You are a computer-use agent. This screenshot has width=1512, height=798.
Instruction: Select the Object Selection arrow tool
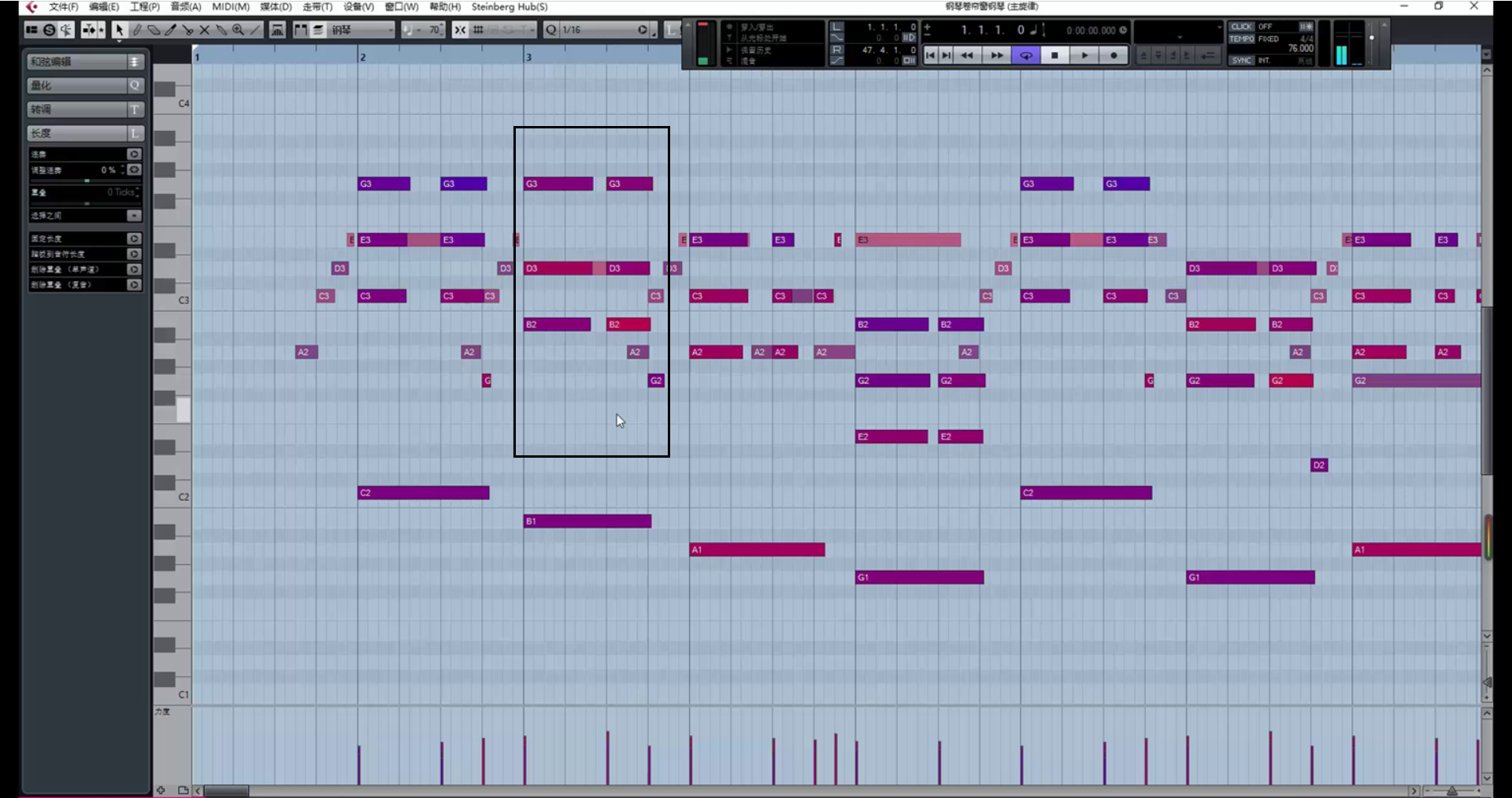[x=119, y=30]
